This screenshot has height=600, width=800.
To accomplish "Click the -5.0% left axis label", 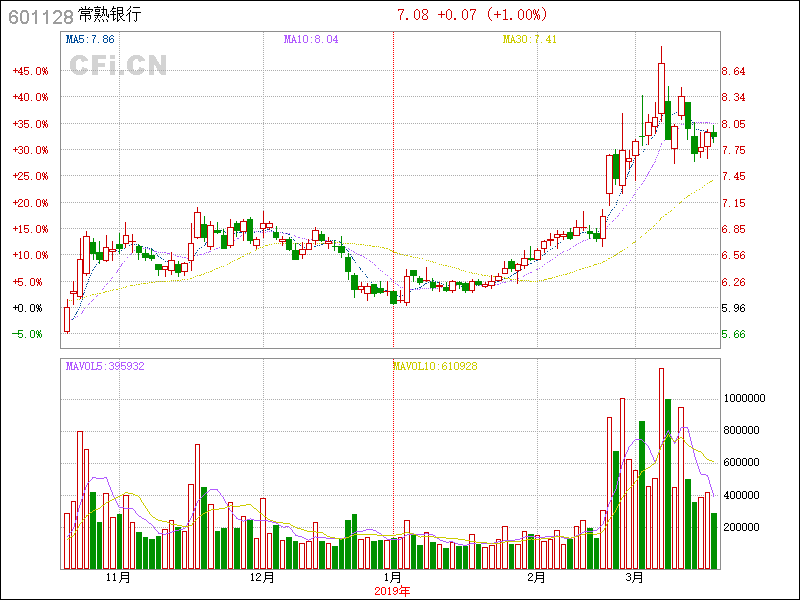I will point(30,334).
